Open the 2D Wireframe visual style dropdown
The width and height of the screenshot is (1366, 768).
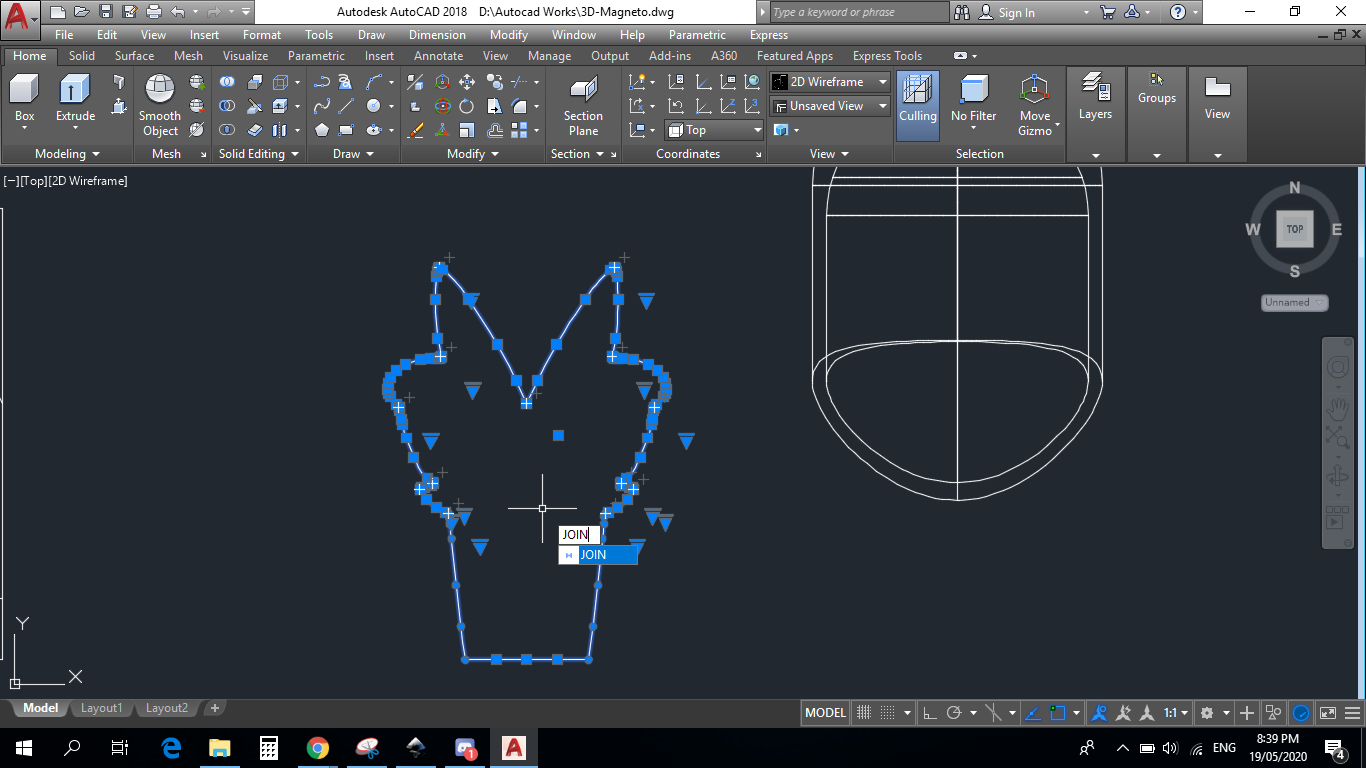[x=830, y=82]
